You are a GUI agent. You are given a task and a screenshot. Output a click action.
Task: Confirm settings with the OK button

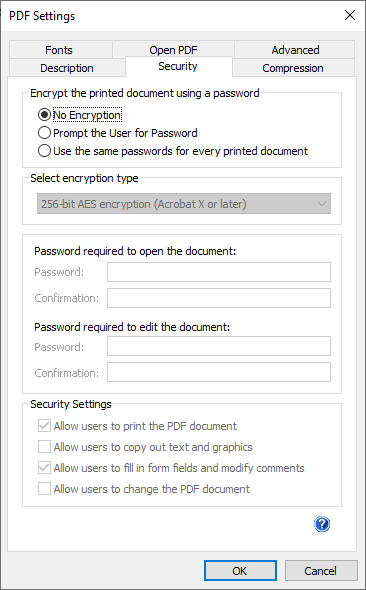pos(240,571)
